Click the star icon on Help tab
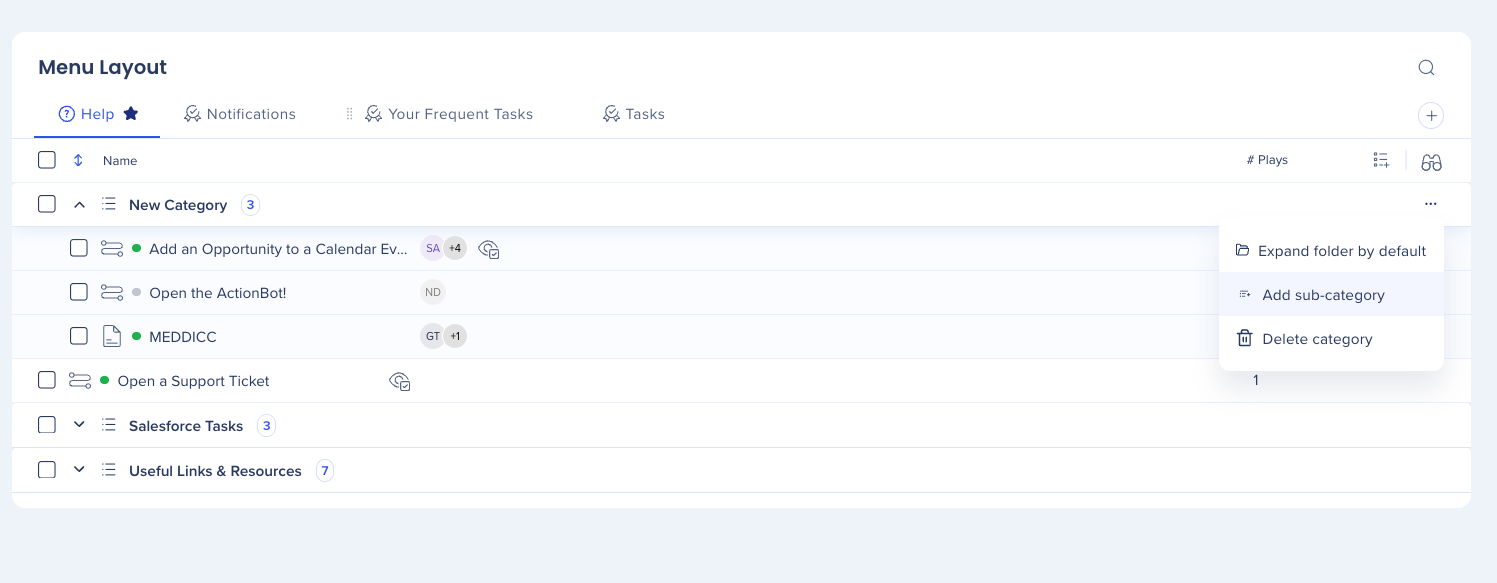 tap(131, 114)
